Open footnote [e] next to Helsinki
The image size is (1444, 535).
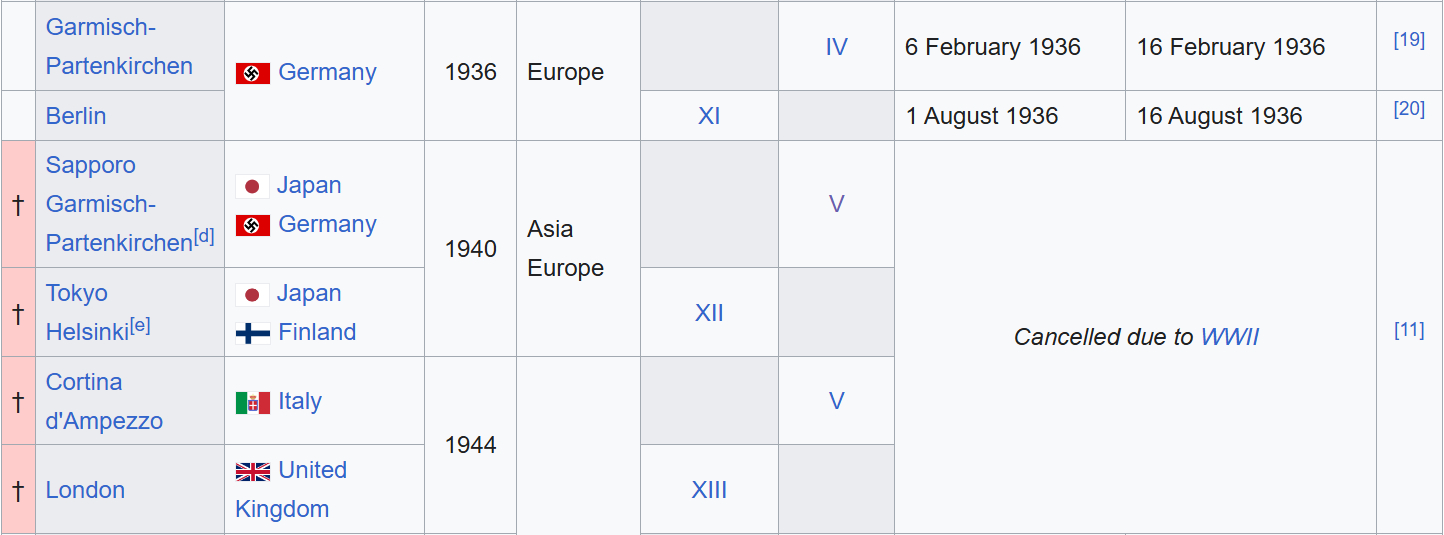pos(140,325)
